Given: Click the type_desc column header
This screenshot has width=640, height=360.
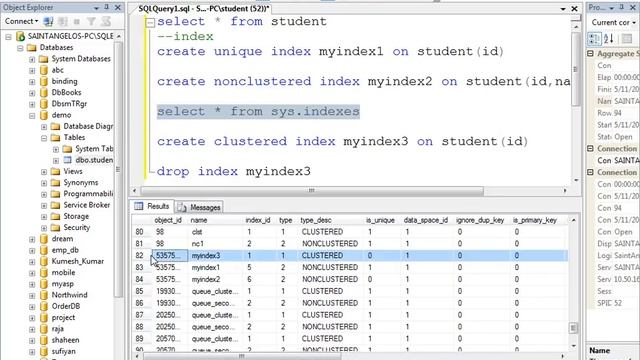Looking at the screenshot, I should (316, 220).
